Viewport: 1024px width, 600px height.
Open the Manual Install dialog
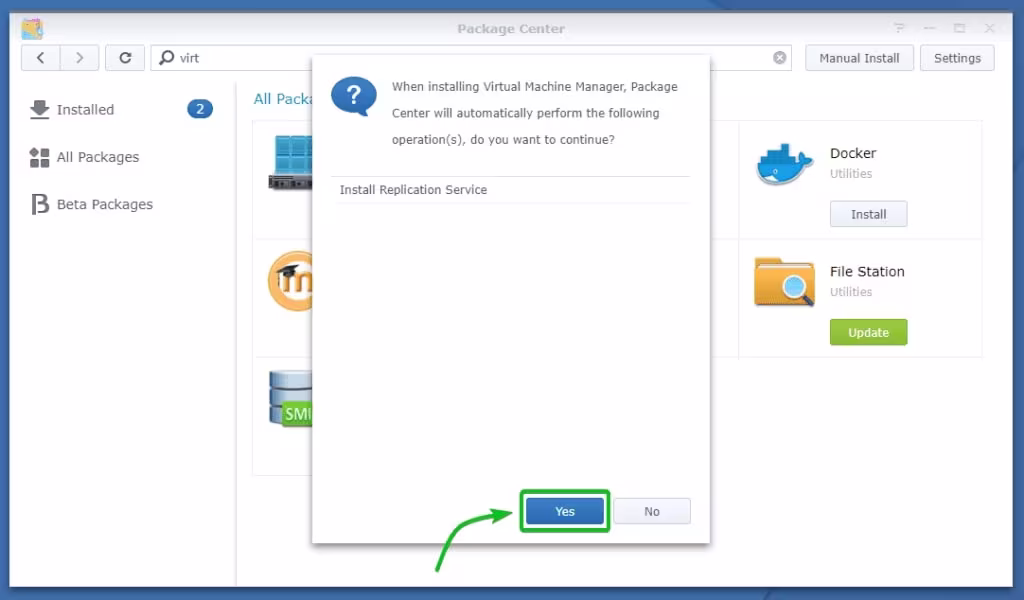[x=859, y=57]
